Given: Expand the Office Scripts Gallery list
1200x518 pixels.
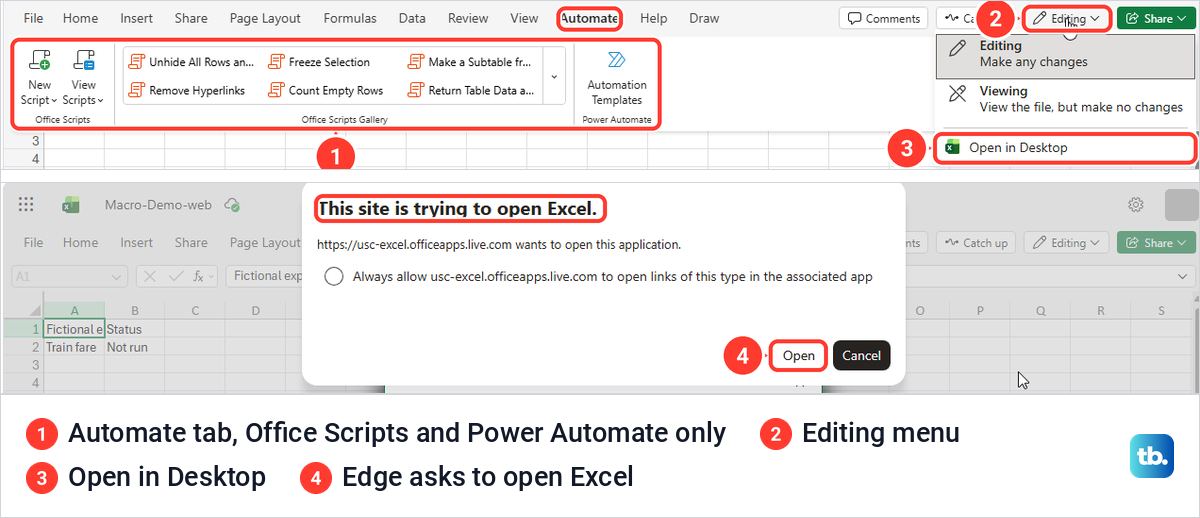Looking at the screenshot, I should (554, 76).
